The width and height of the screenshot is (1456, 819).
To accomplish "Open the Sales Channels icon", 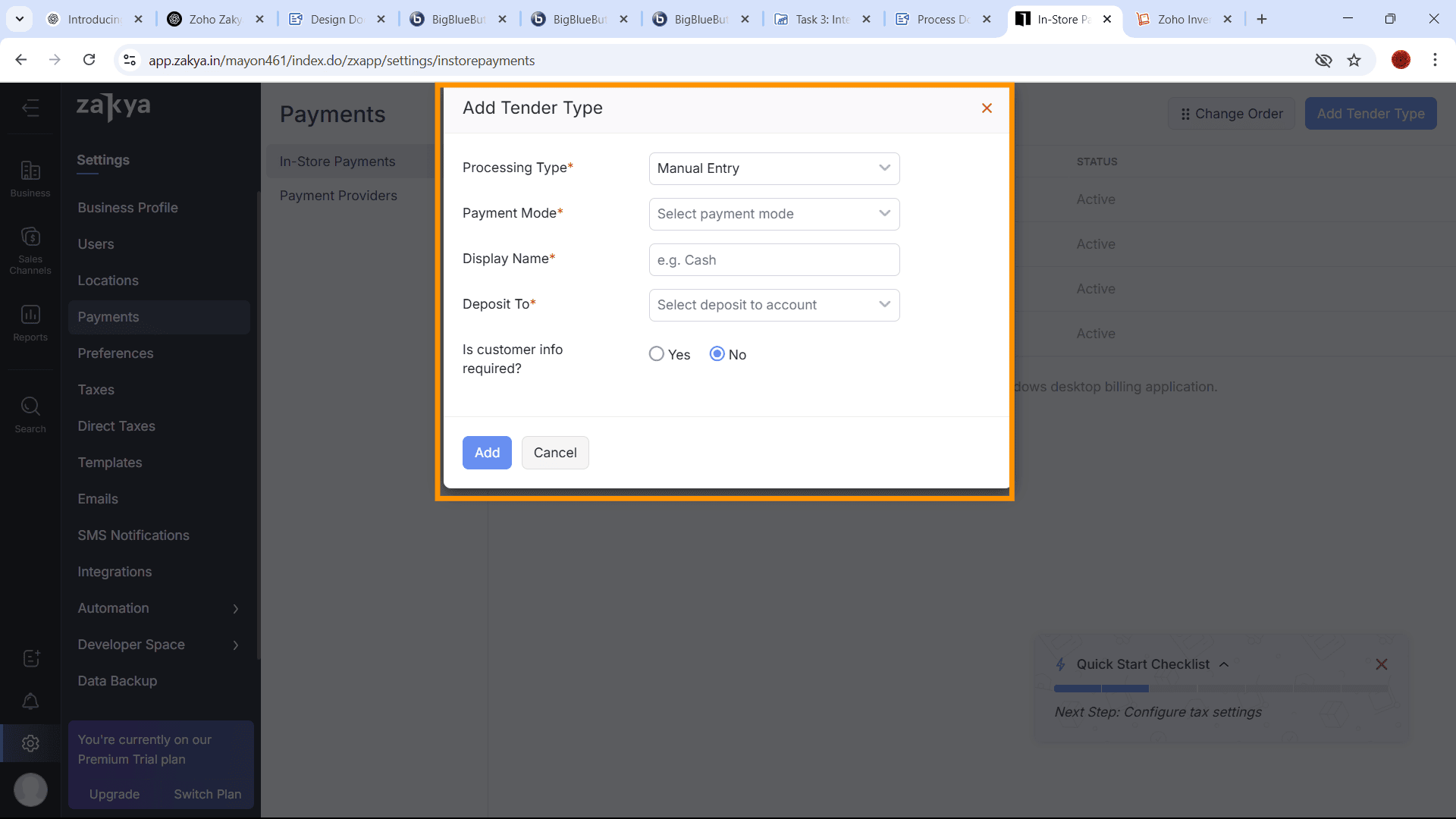I will pyautogui.click(x=30, y=250).
